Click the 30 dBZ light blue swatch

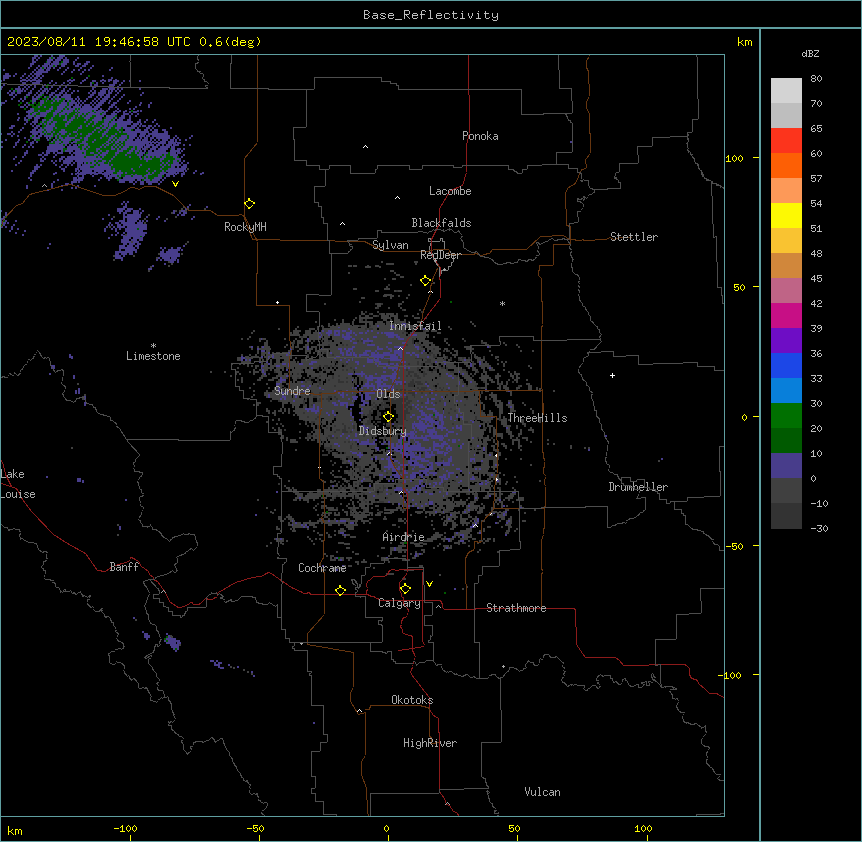[786, 390]
